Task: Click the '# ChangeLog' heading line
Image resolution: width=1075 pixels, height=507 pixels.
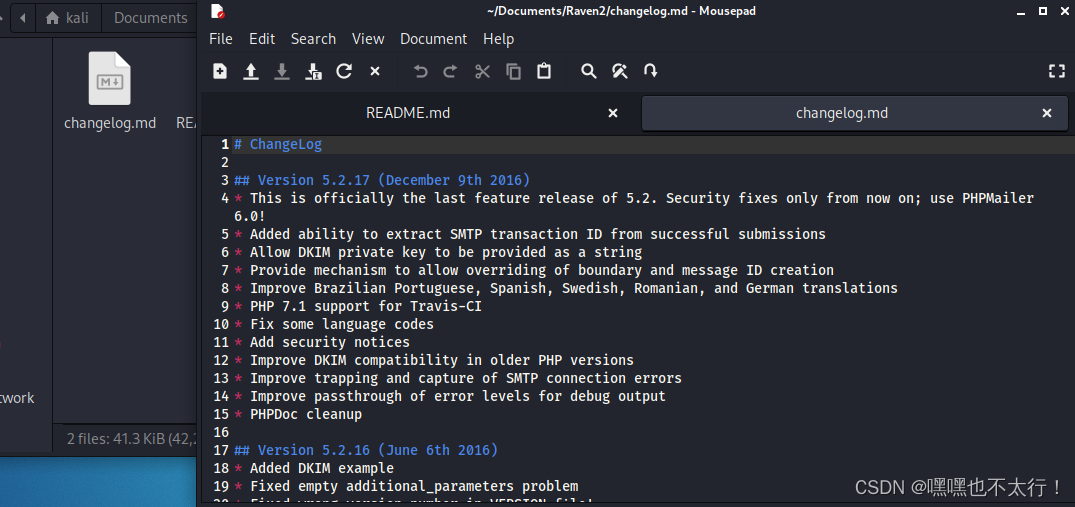Action: coord(278,145)
